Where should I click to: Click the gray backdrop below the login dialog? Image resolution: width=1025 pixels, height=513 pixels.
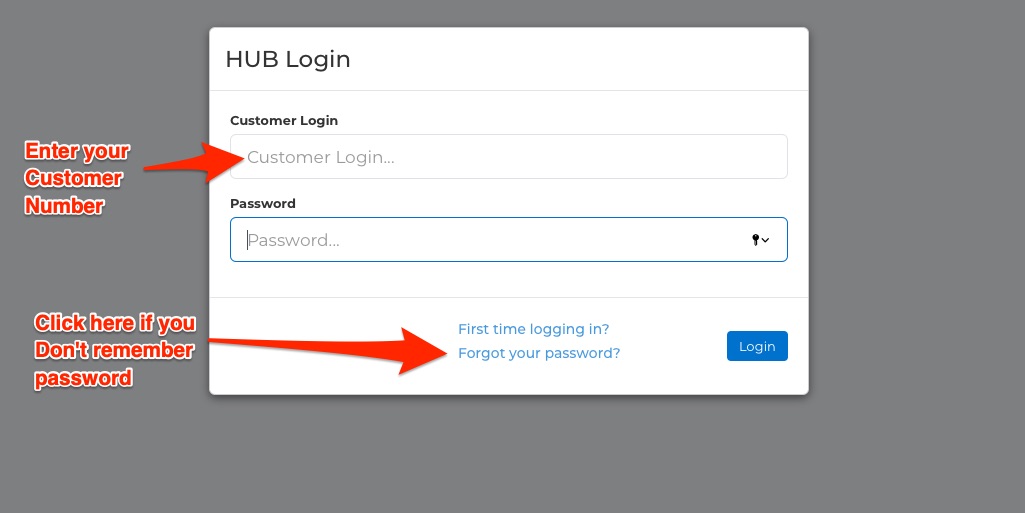click(508, 455)
